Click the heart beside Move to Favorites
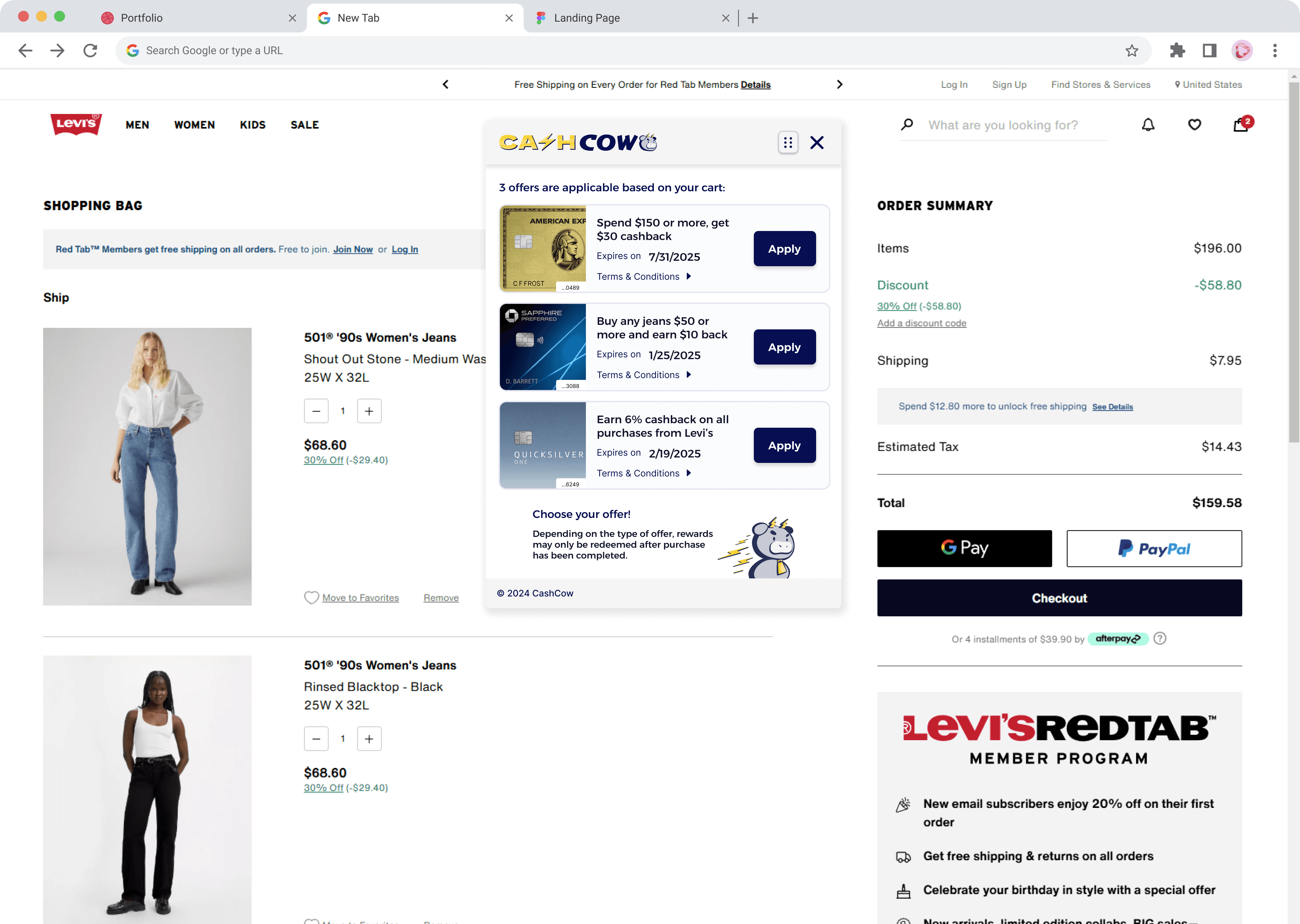Image resolution: width=1300 pixels, height=924 pixels. pos(311,597)
